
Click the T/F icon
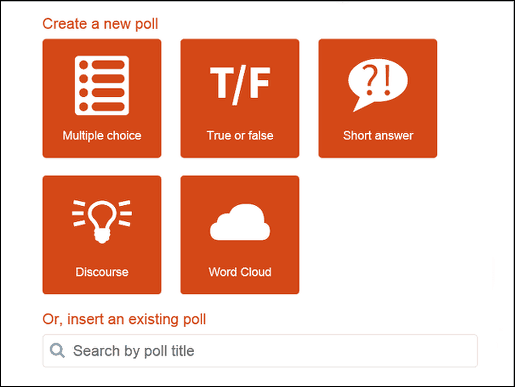(240, 85)
